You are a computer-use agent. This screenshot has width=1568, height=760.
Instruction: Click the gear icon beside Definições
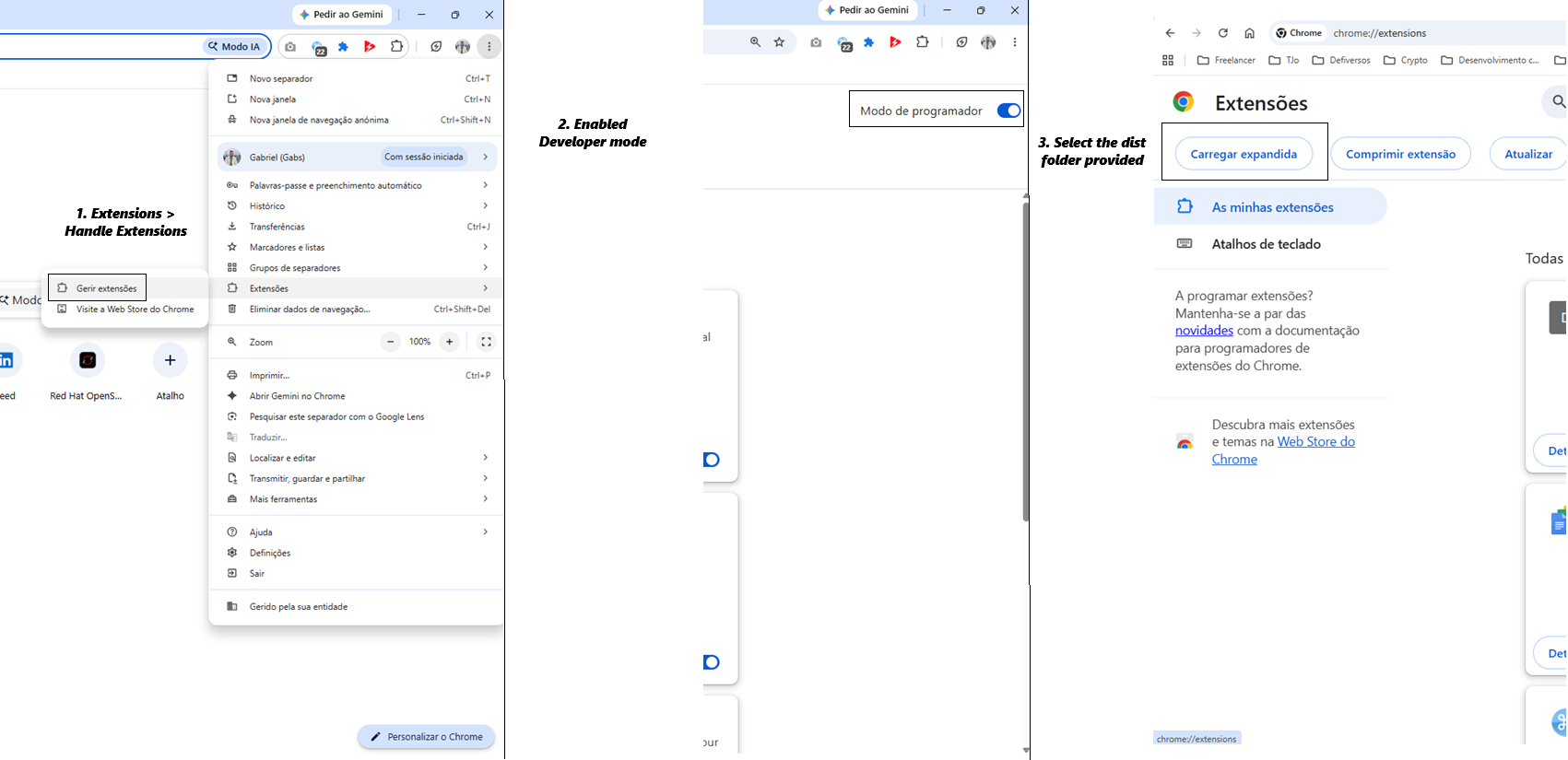[x=232, y=553]
